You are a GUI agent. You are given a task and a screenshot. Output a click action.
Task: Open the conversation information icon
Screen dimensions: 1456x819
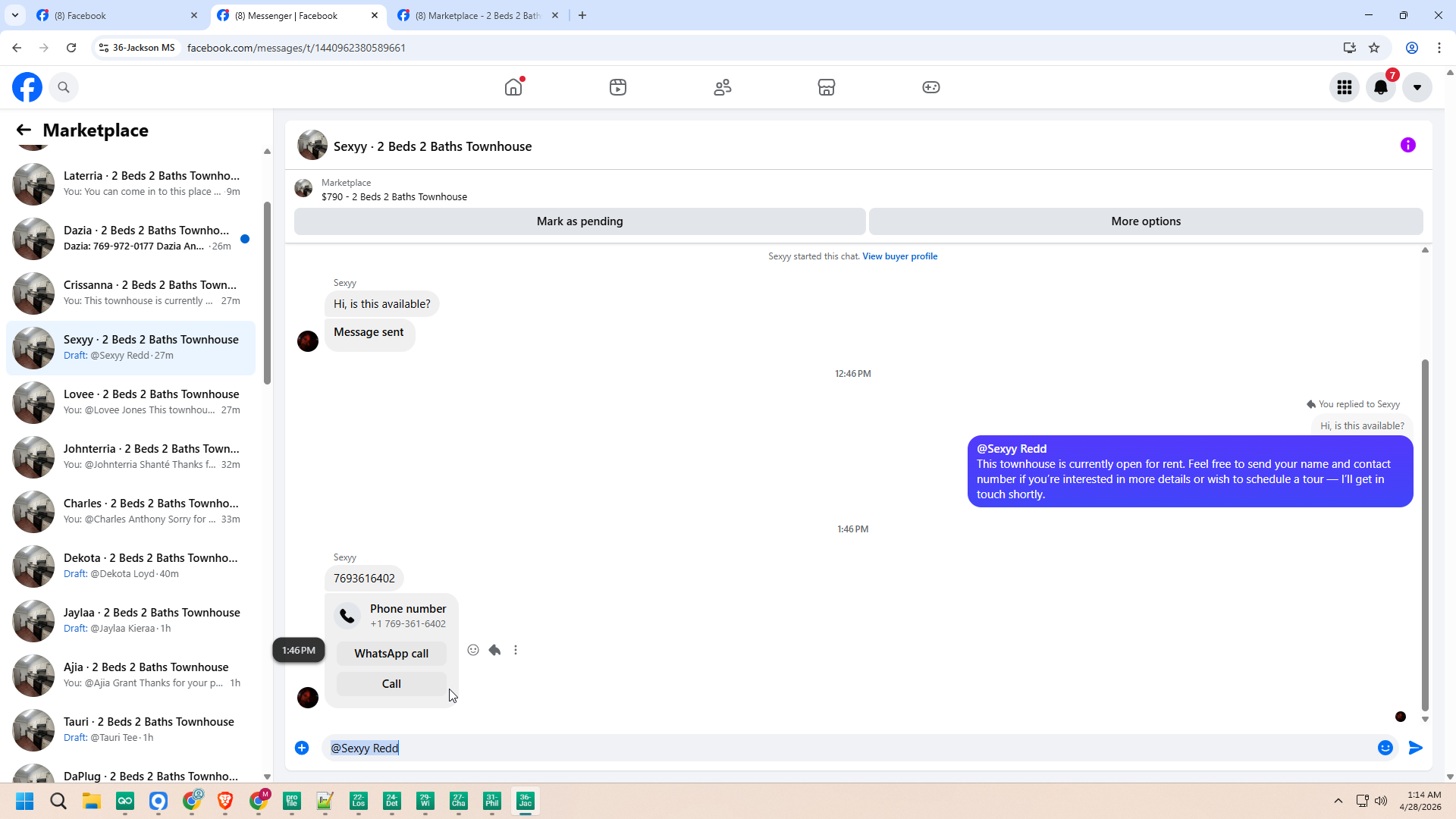pyautogui.click(x=1408, y=145)
